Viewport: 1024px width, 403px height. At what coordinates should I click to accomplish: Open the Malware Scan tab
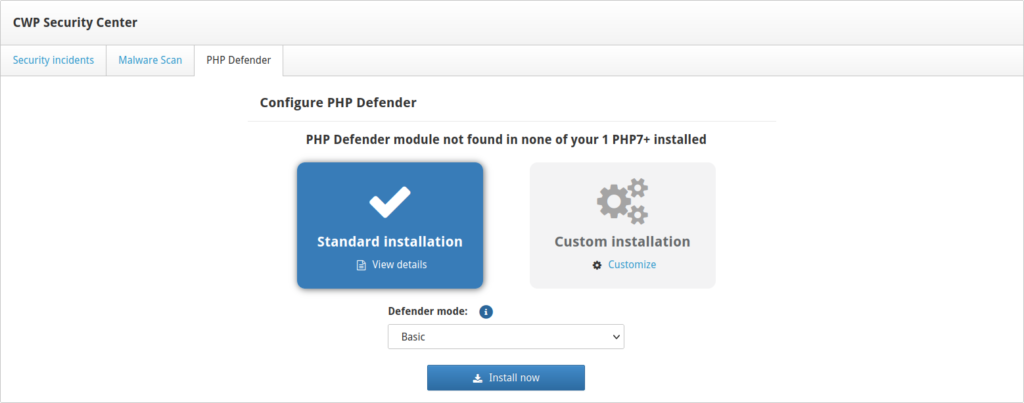pyautogui.click(x=150, y=60)
